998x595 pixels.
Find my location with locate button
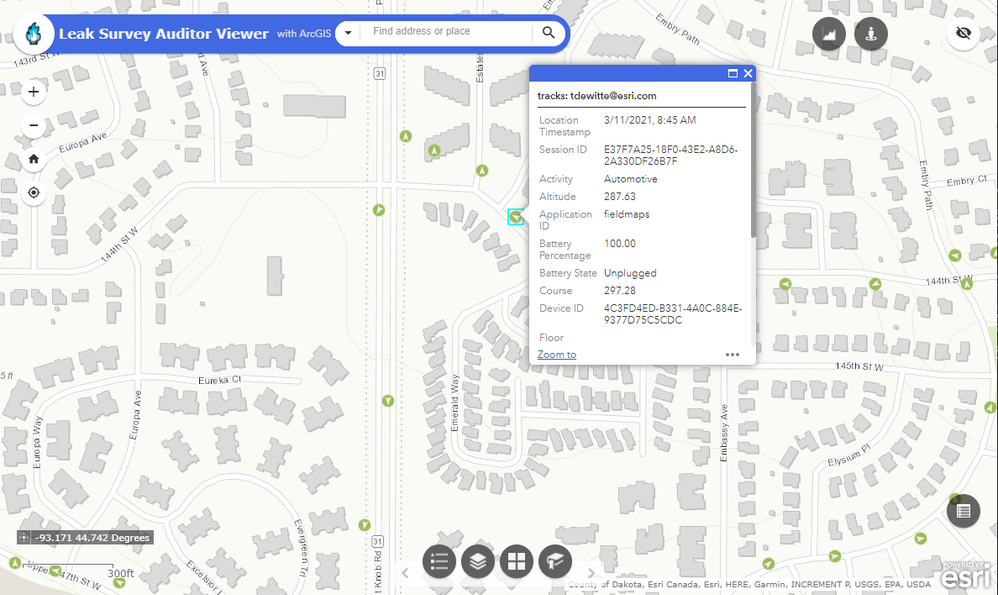(x=34, y=192)
